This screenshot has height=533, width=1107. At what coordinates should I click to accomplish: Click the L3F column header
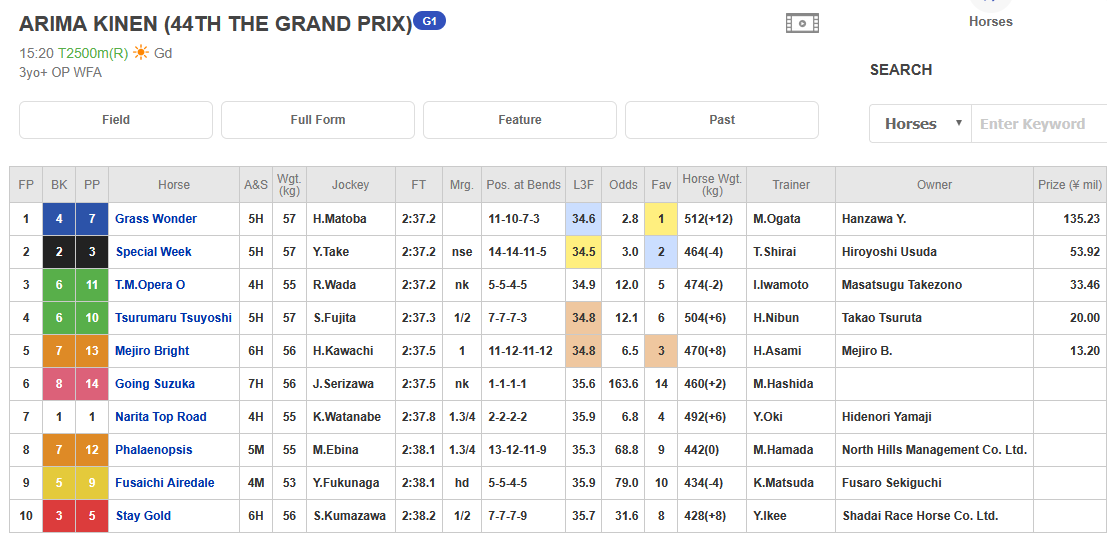pos(582,185)
